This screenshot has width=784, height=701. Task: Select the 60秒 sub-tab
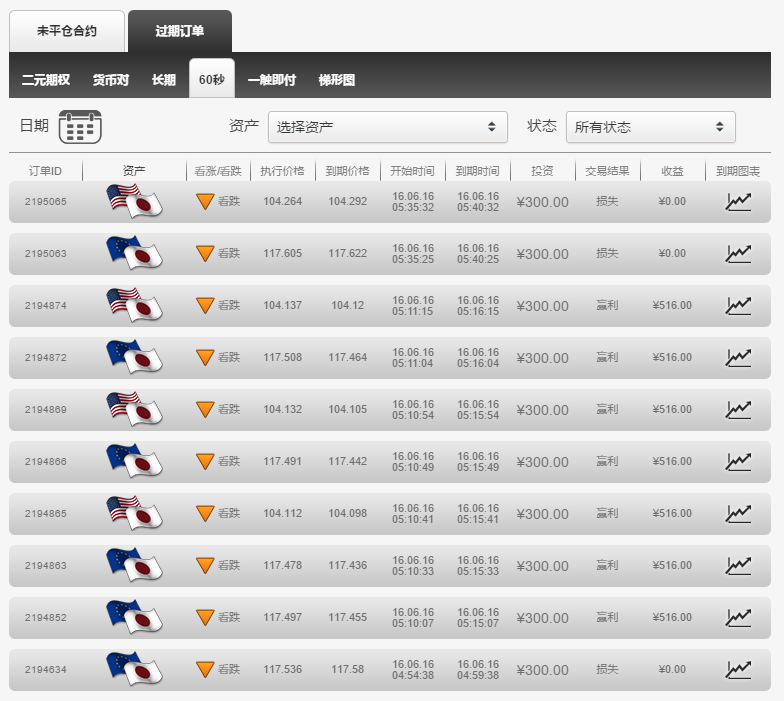click(x=212, y=79)
